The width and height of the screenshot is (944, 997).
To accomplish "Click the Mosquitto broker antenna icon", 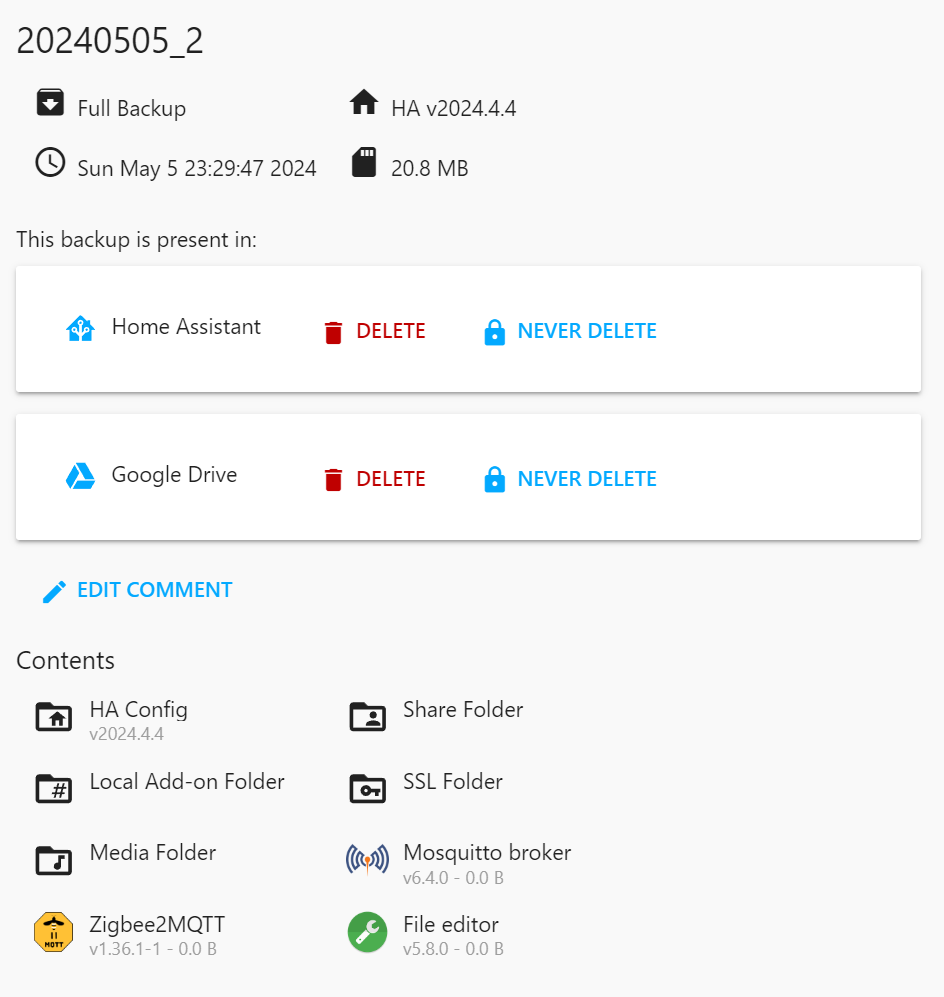I will coord(367,860).
